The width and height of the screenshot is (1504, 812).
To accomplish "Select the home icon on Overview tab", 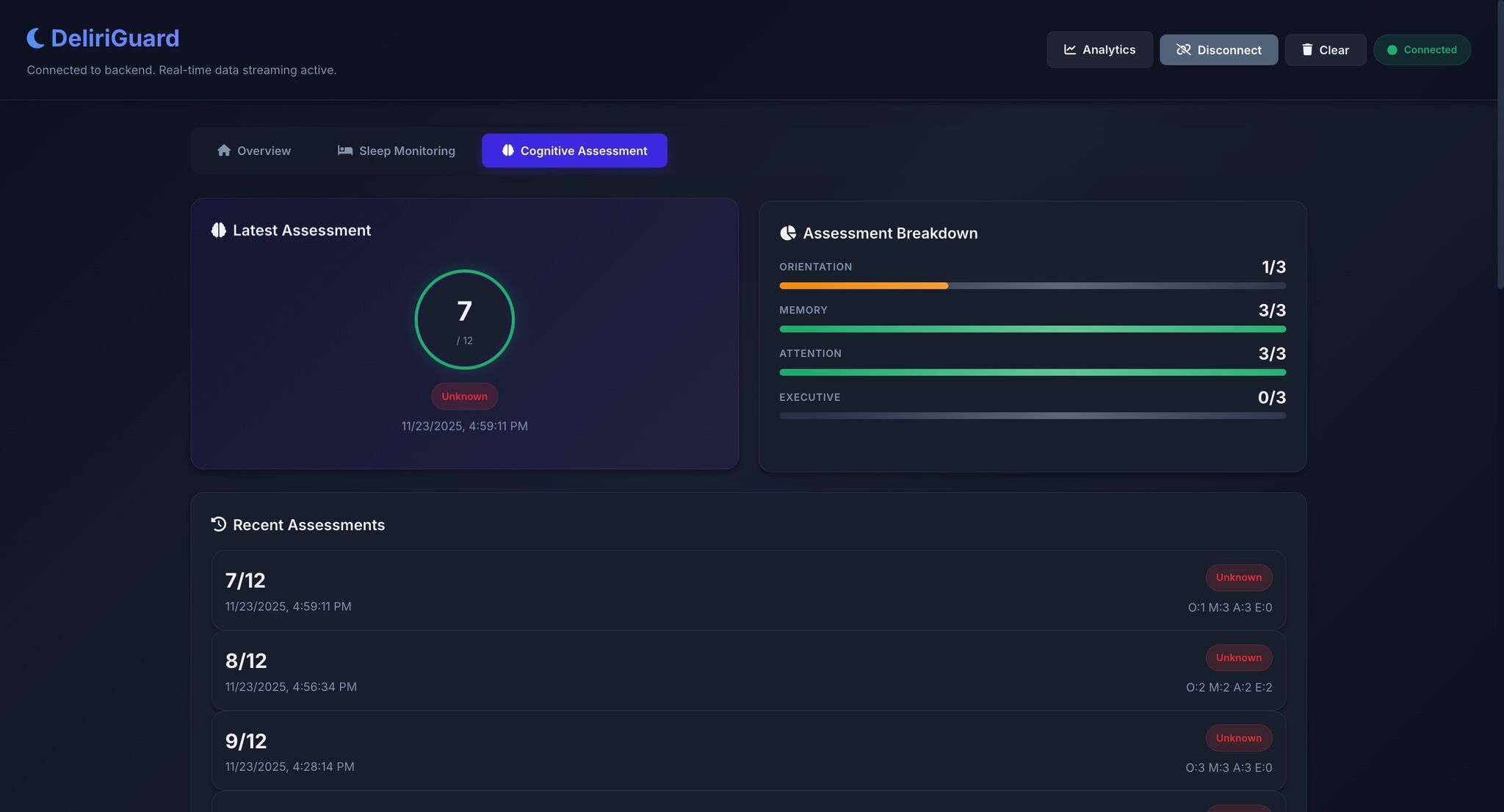I will (224, 150).
